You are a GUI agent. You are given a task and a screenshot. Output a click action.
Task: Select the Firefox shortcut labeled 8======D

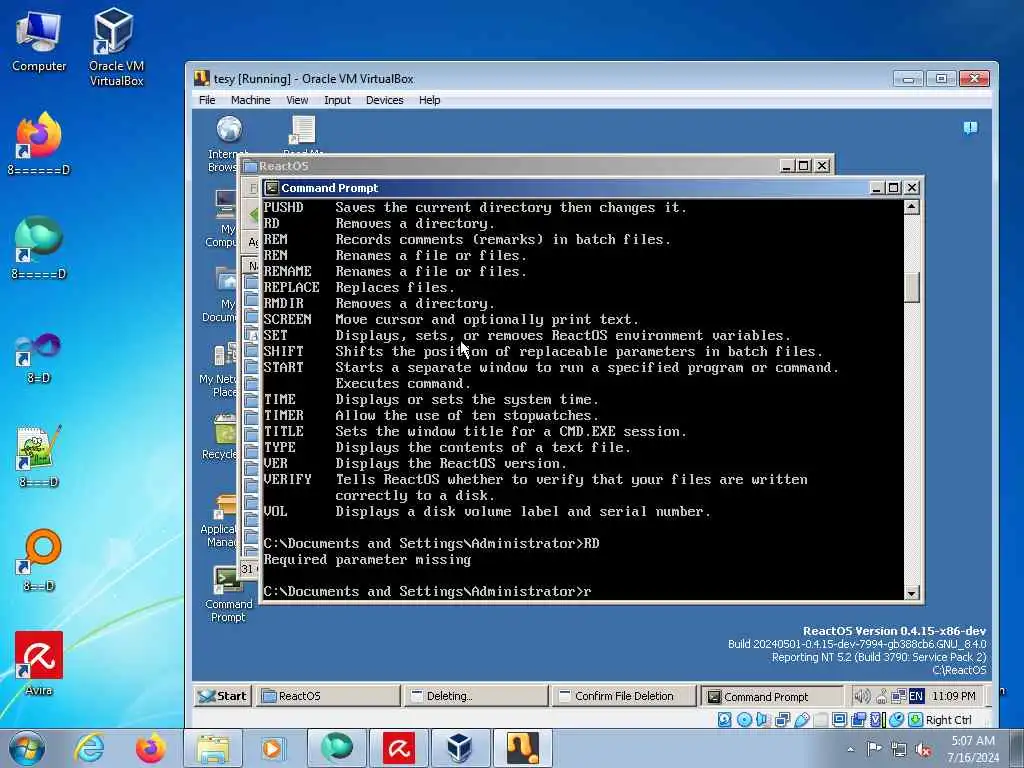(39, 144)
